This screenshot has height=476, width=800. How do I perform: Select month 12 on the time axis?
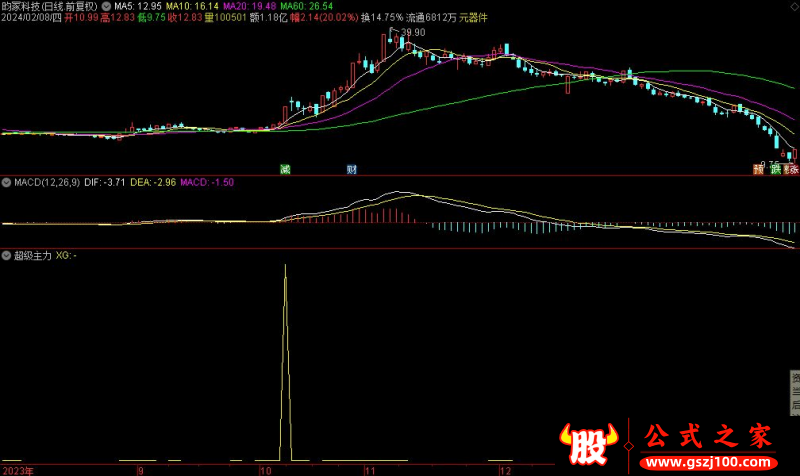tap(505, 470)
